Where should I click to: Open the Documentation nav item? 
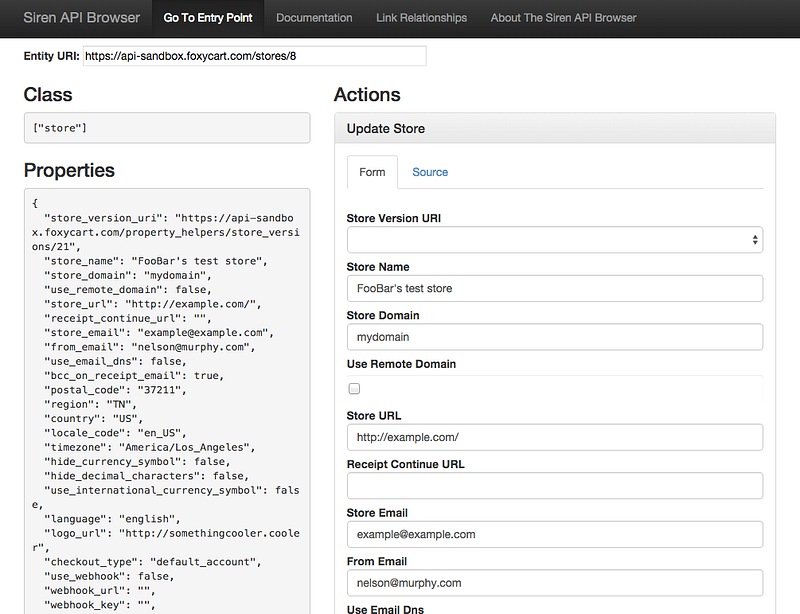tap(314, 18)
